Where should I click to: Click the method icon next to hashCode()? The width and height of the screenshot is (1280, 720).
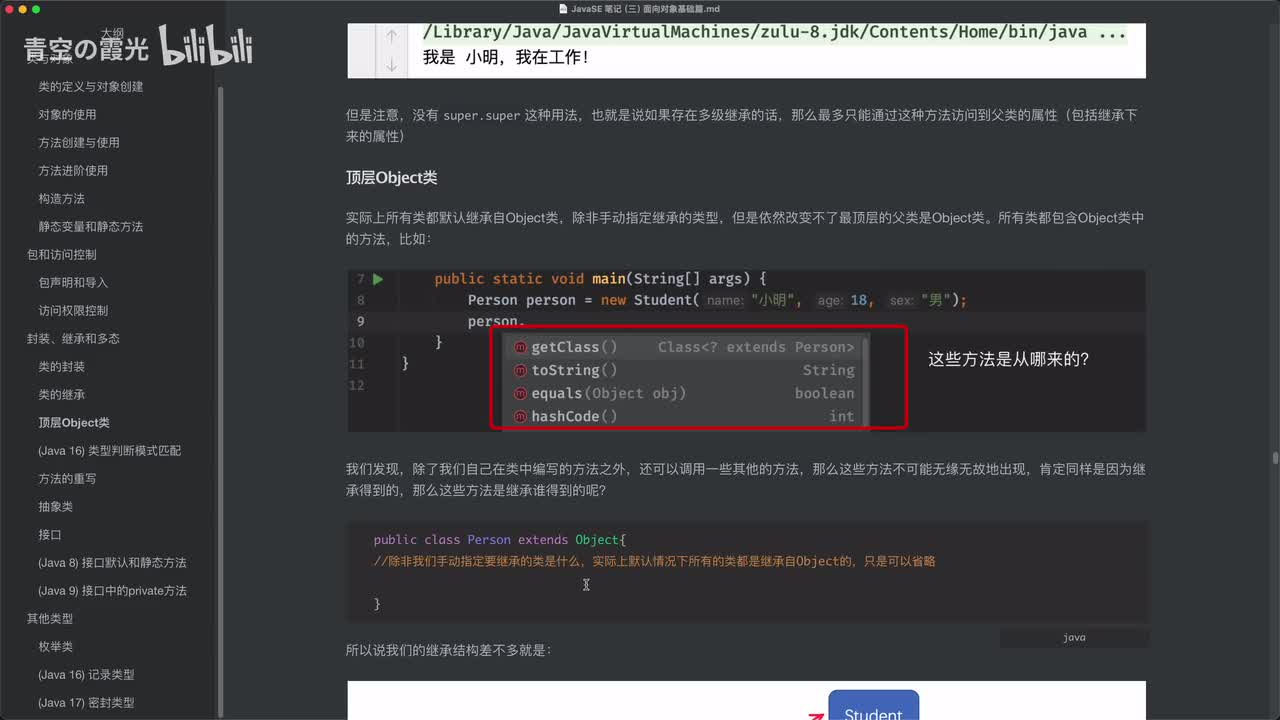[520, 416]
